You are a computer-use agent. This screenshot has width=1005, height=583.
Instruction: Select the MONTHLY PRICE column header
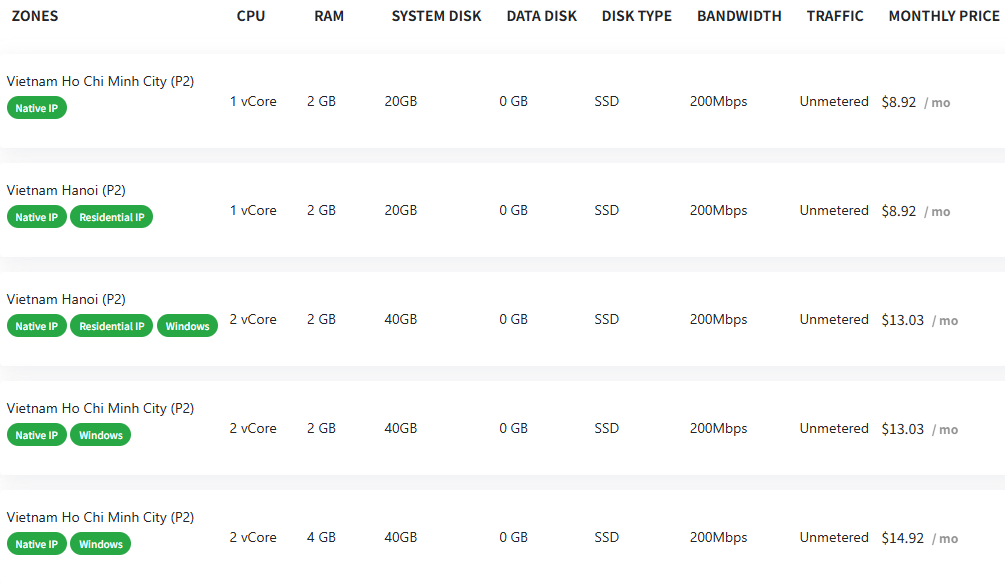click(943, 16)
